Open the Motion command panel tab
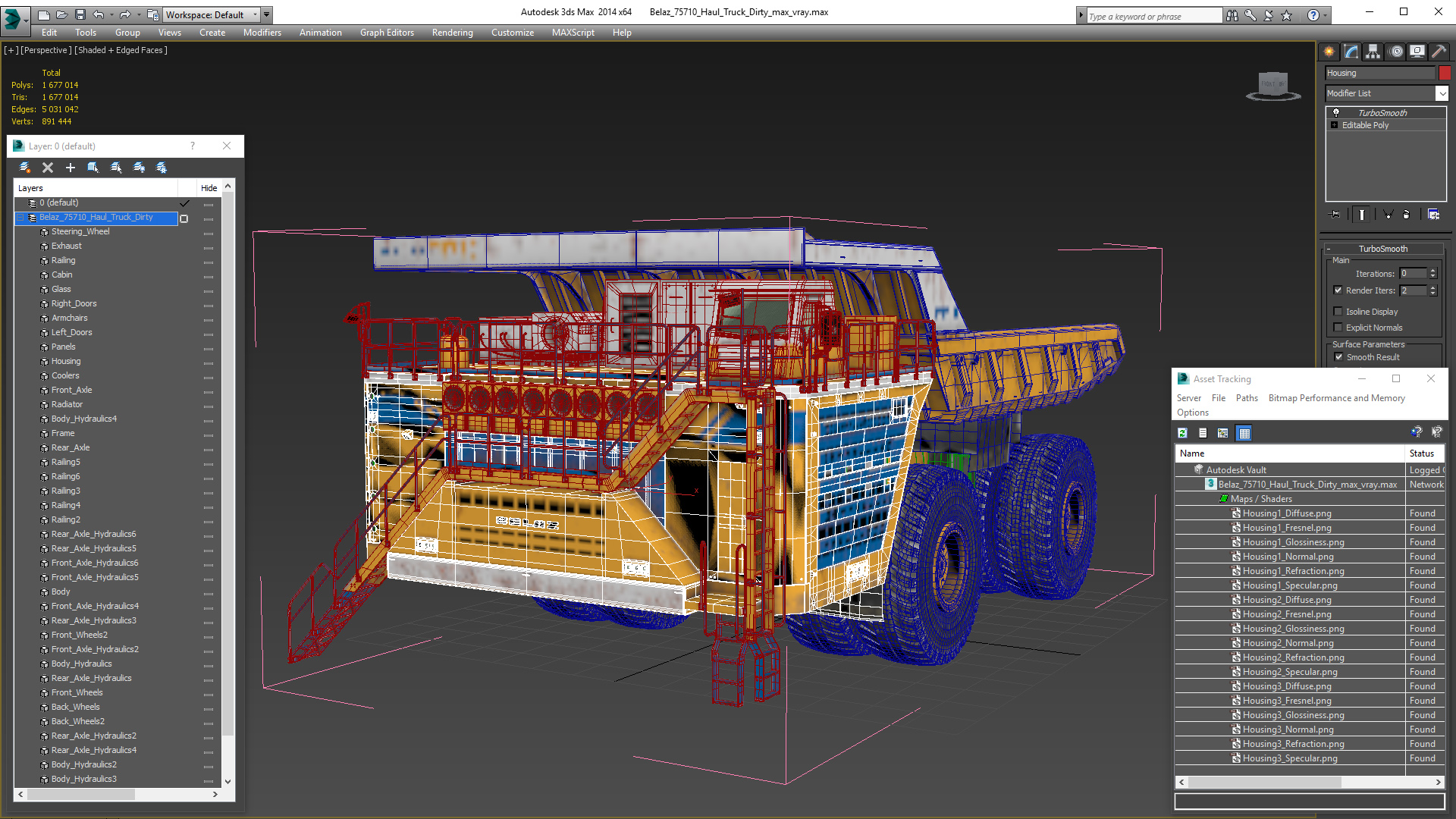 pyautogui.click(x=1396, y=52)
